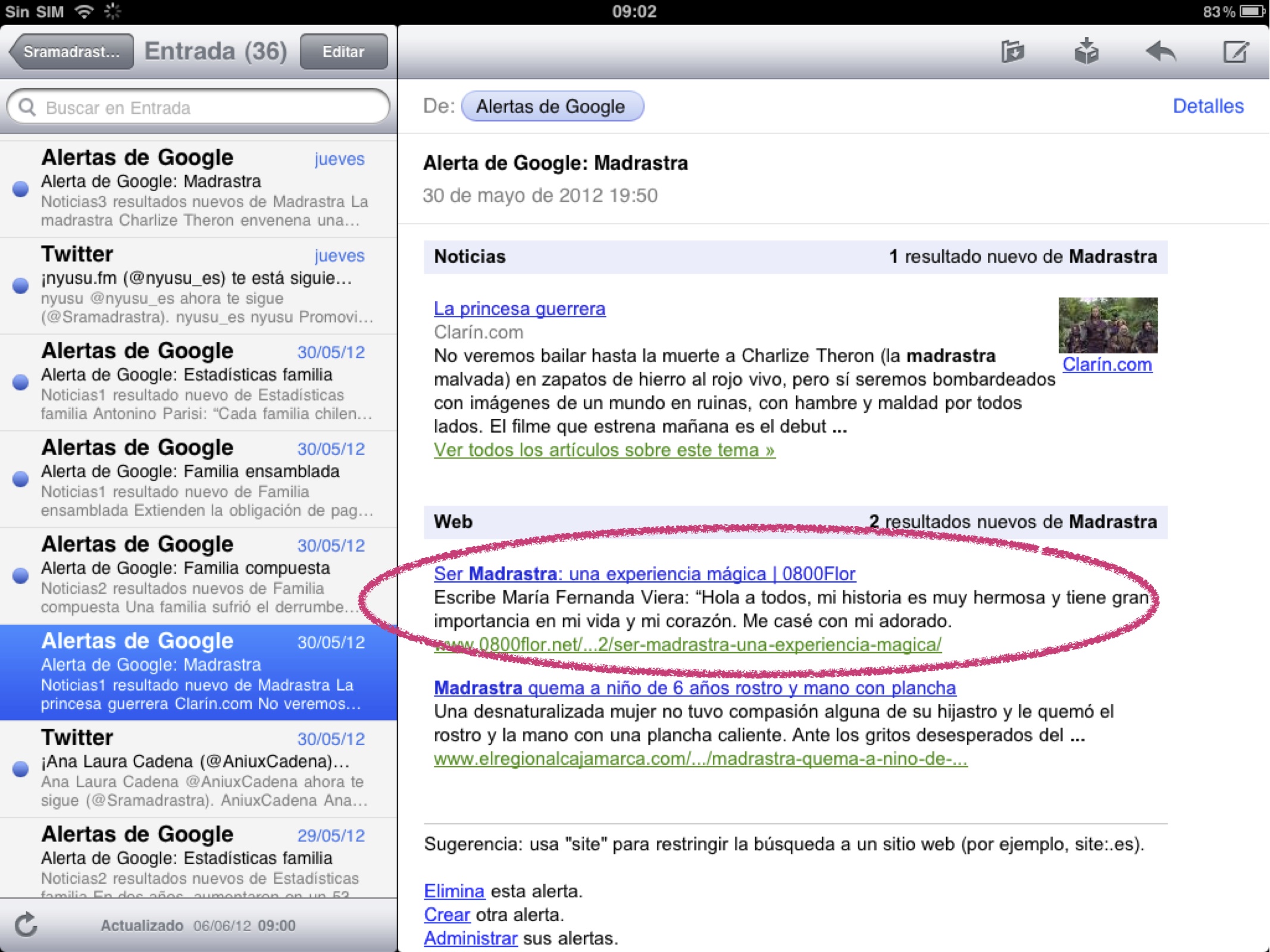This screenshot has width=1270, height=952.
Task: Open the jueves Alerta de Google: Madrastra email
Action: pos(198,189)
